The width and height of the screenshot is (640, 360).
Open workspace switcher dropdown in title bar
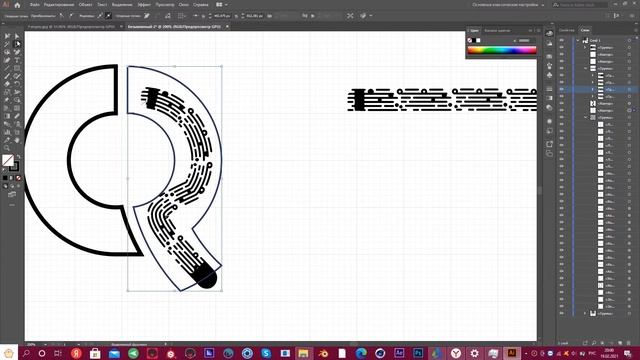click(508, 5)
